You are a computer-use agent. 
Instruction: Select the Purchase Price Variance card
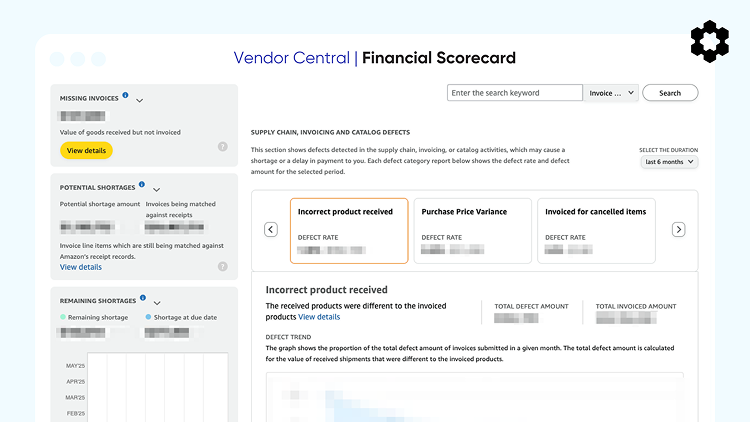pos(473,231)
